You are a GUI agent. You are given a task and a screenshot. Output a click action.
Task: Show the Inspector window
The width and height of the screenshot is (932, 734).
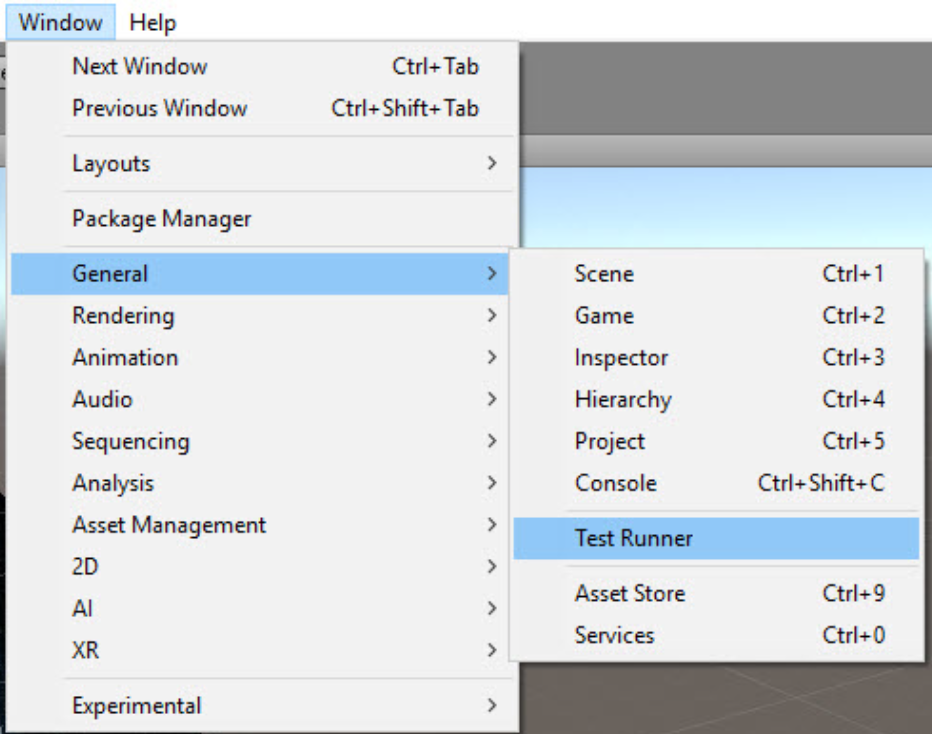tap(621, 358)
